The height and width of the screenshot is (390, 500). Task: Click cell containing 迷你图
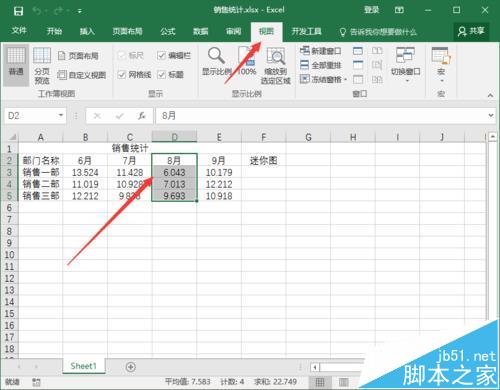tap(264, 161)
